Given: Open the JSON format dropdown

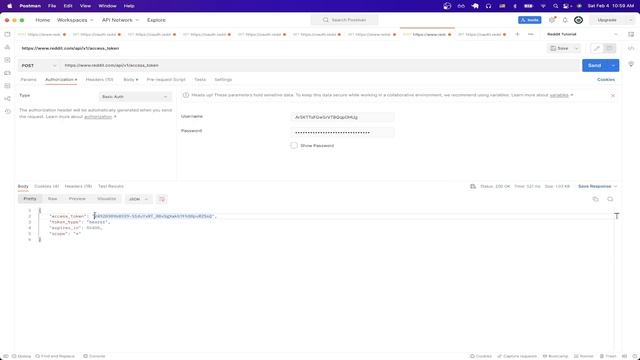Looking at the screenshot, I should (138, 199).
